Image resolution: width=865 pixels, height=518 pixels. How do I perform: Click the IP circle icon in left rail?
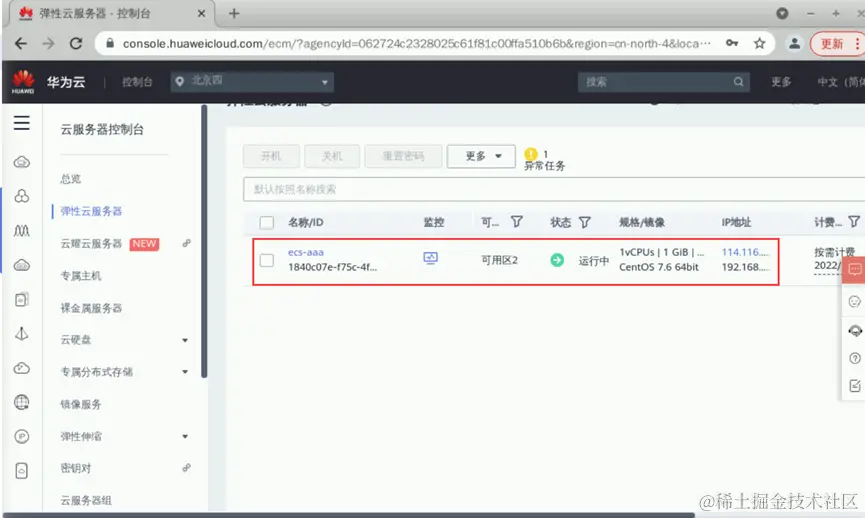pos(22,436)
